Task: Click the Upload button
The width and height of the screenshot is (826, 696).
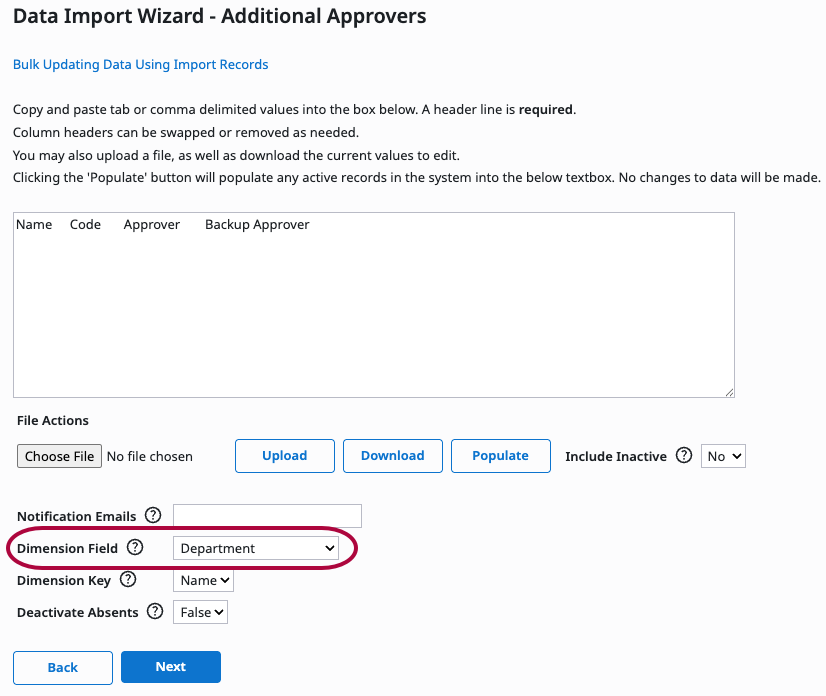Action: coord(284,456)
